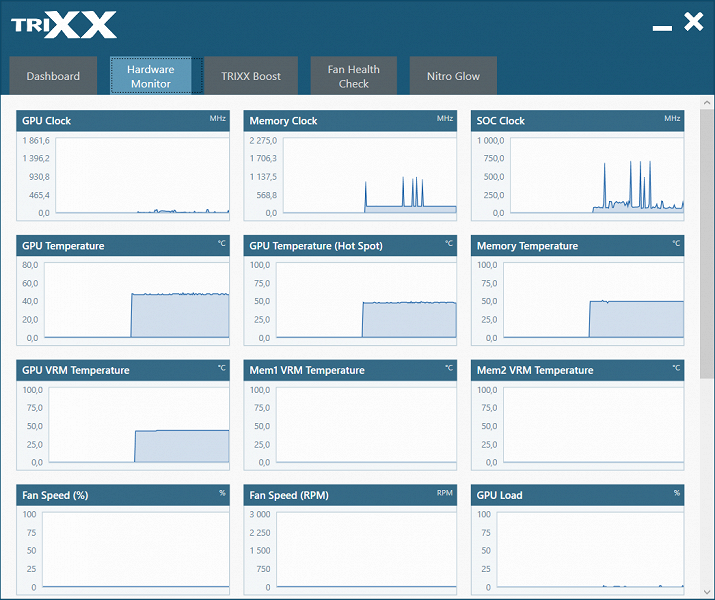715x600 pixels.
Task: Click the scrollbar up arrow
Action: (707, 103)
